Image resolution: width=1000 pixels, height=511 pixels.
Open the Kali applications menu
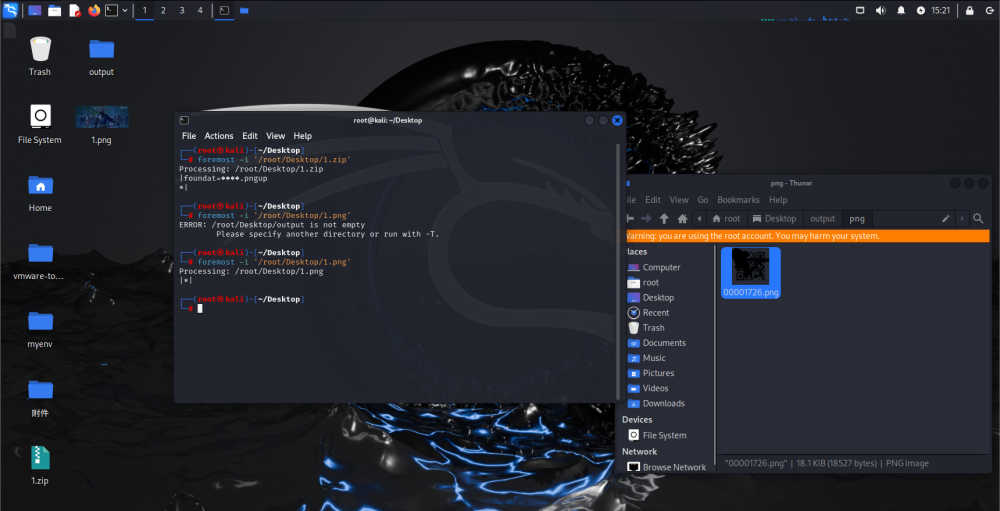pos(10,10)
